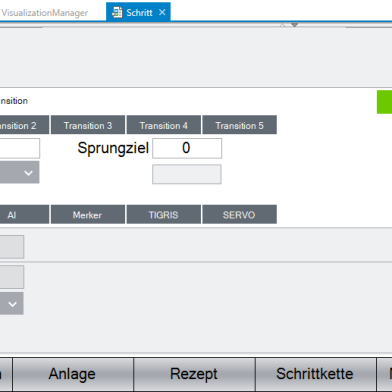Click the small up triangle below the tab bar
Image resolution: width=392 pixels, height=392 pixels.
click(x=282, y=25)
